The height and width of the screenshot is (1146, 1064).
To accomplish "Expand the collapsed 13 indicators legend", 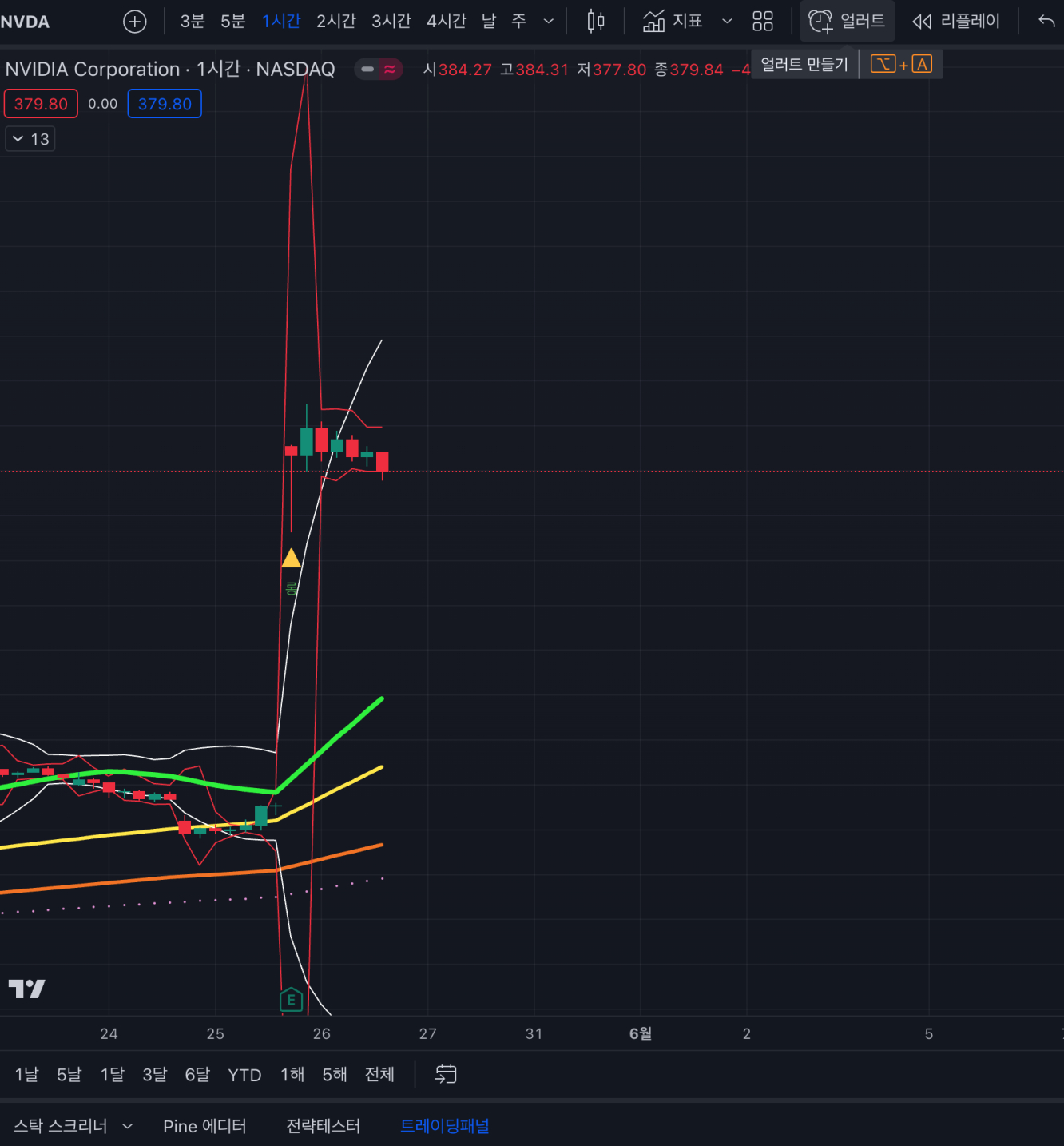I will [30, 139].
